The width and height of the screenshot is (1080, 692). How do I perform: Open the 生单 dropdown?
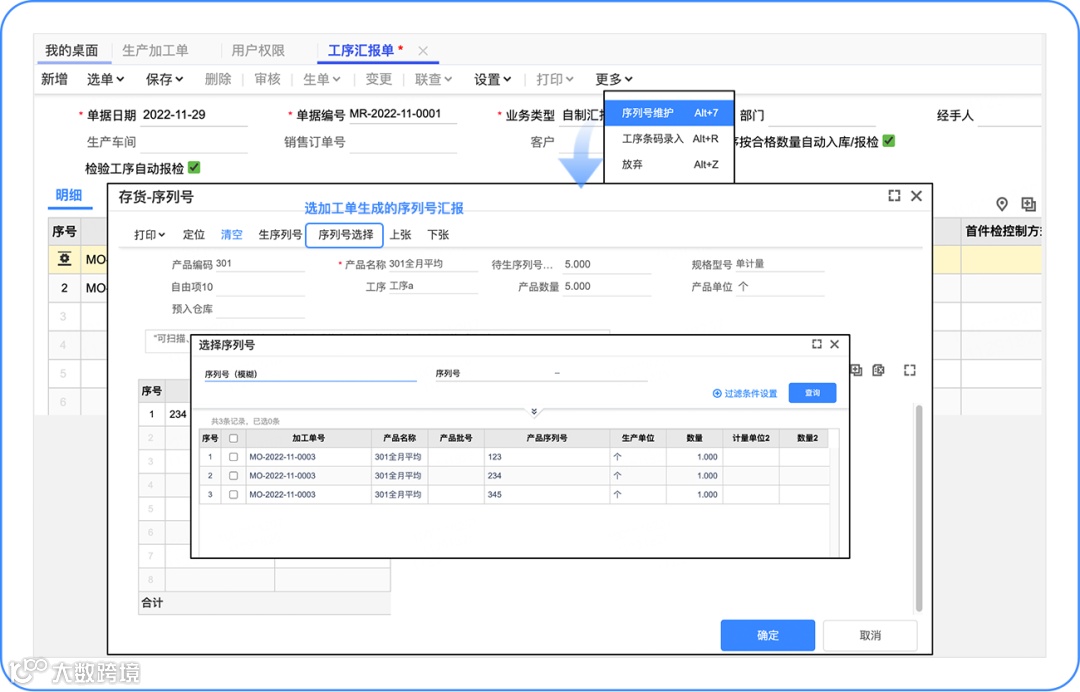click(322, 79)
